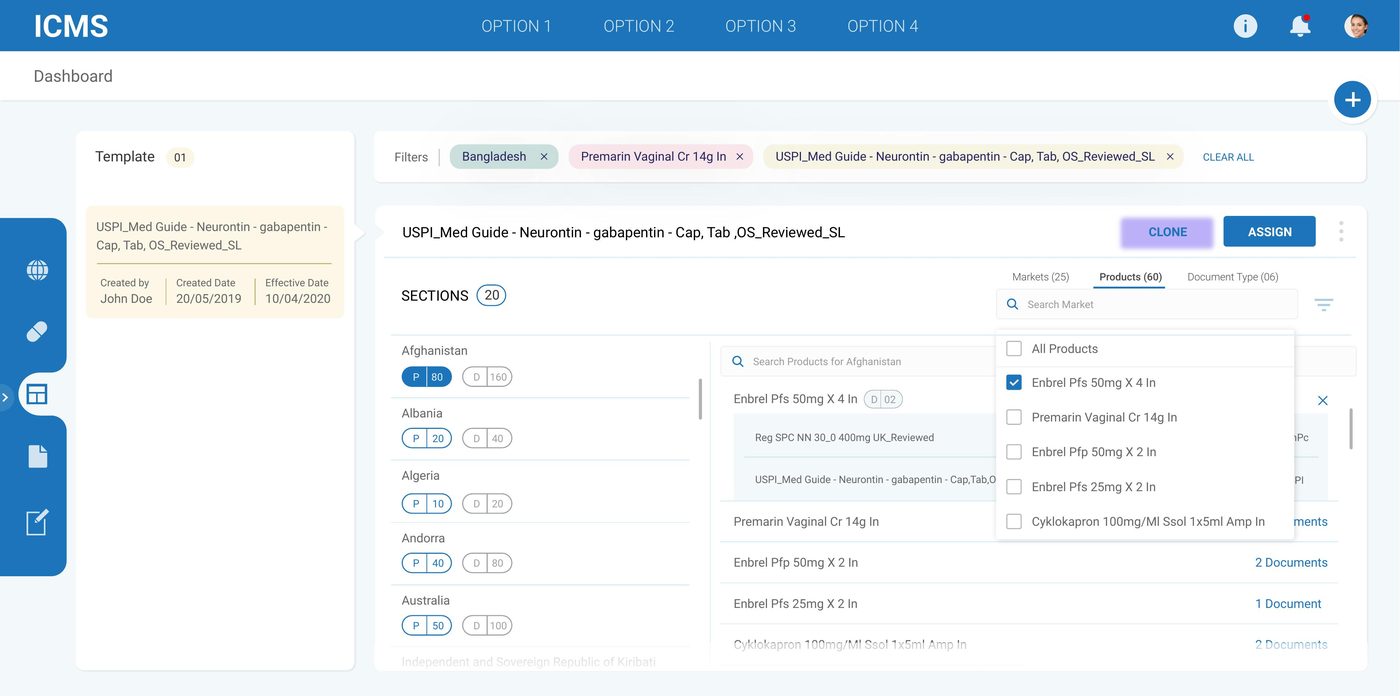Open Reg SPC NN 30_0 400mg UK_Reviewed document

(x=844, y=437)
